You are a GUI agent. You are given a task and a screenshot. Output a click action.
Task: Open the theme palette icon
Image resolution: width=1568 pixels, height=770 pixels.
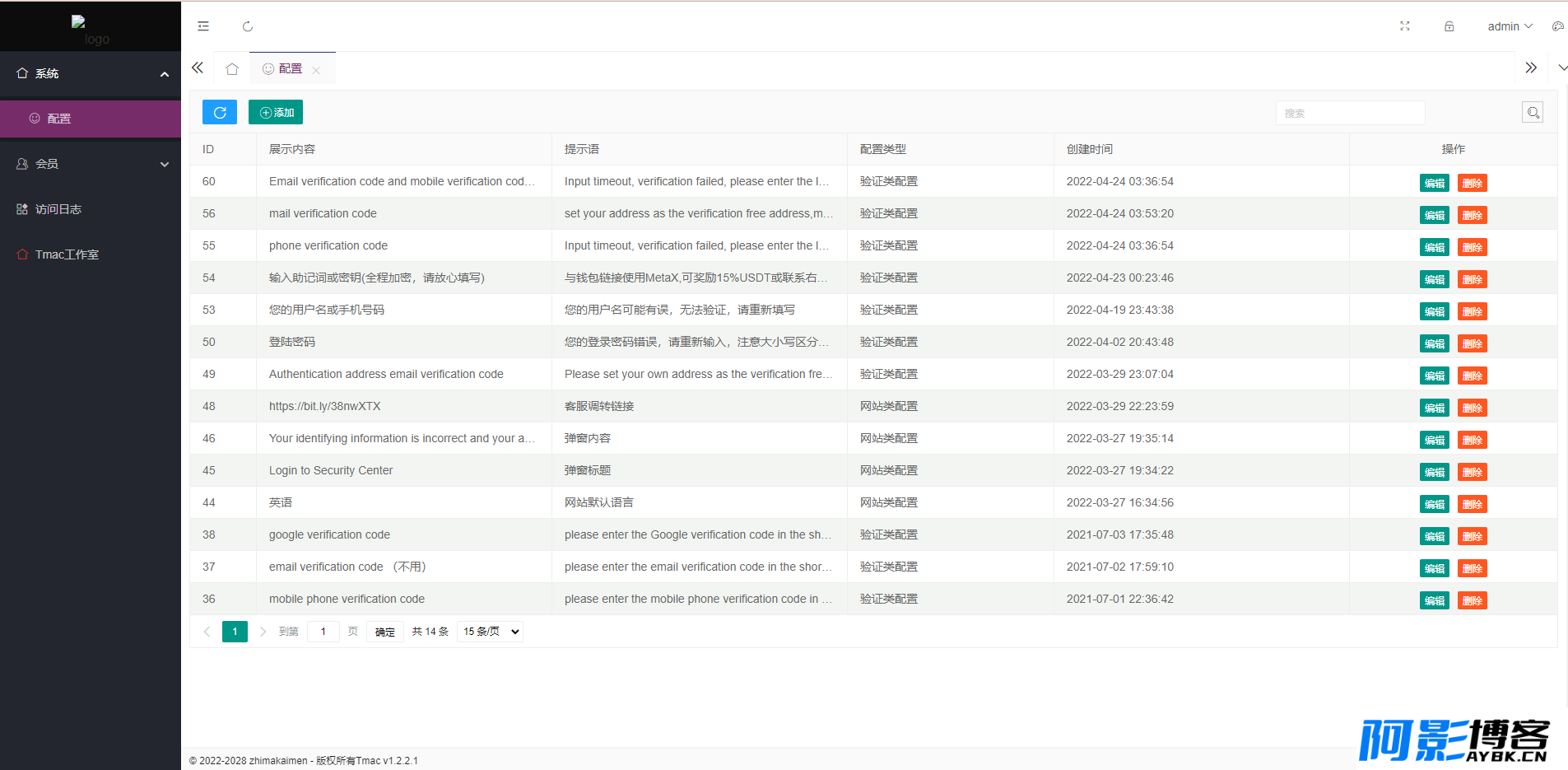tap(1557, 26)
